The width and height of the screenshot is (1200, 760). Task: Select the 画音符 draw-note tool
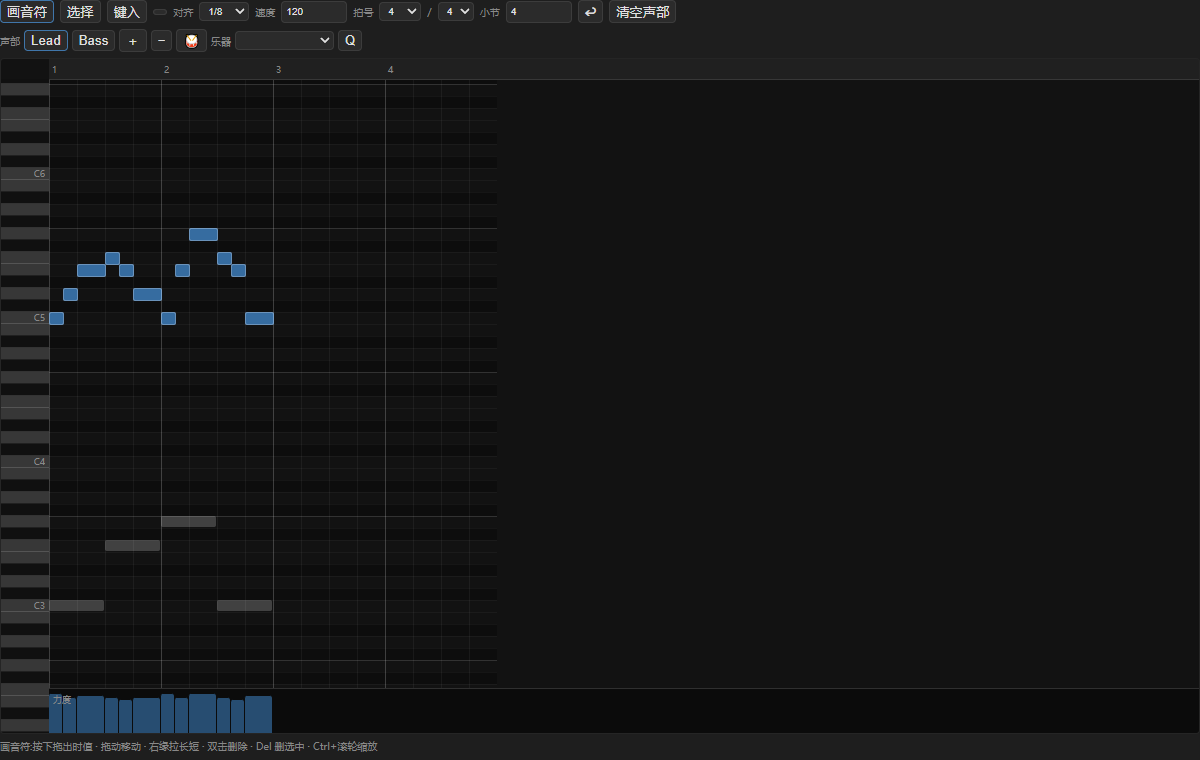(27, 12)
